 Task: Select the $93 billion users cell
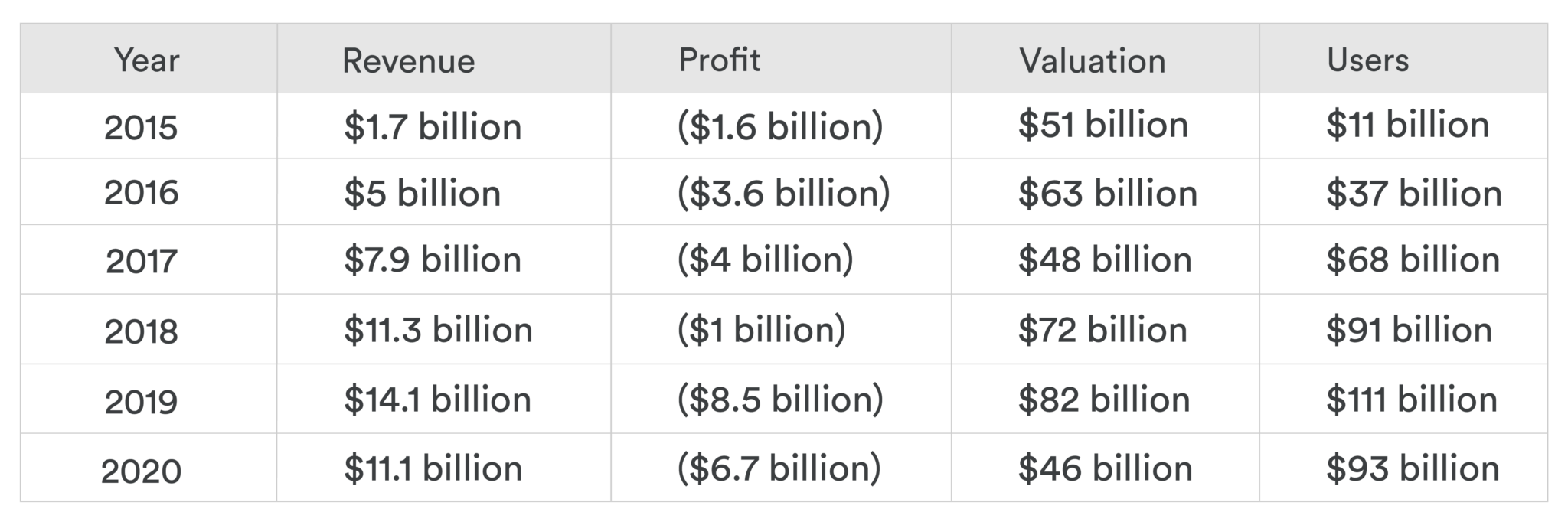point(1413,468)
